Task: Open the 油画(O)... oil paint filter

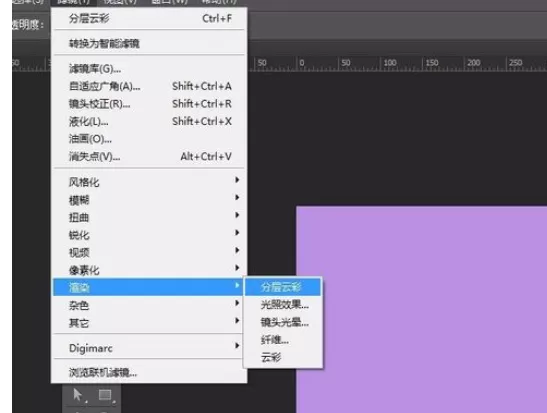Action: [x=149, y=139]
